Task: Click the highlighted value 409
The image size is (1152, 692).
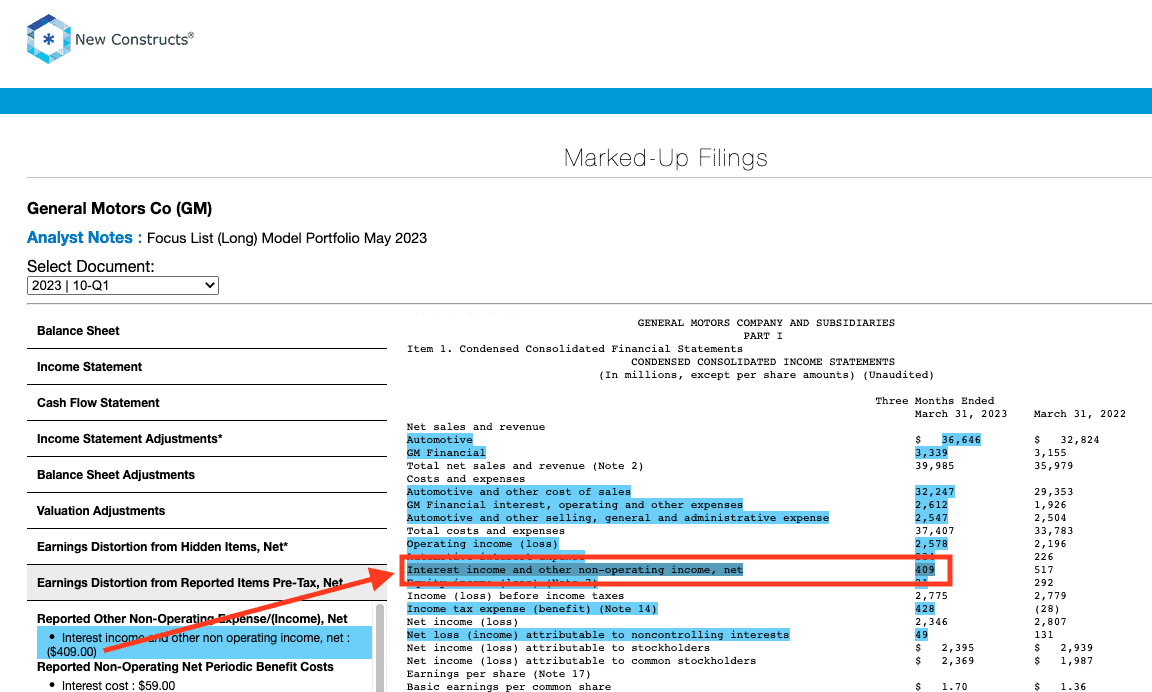Action: pos(925,569)
